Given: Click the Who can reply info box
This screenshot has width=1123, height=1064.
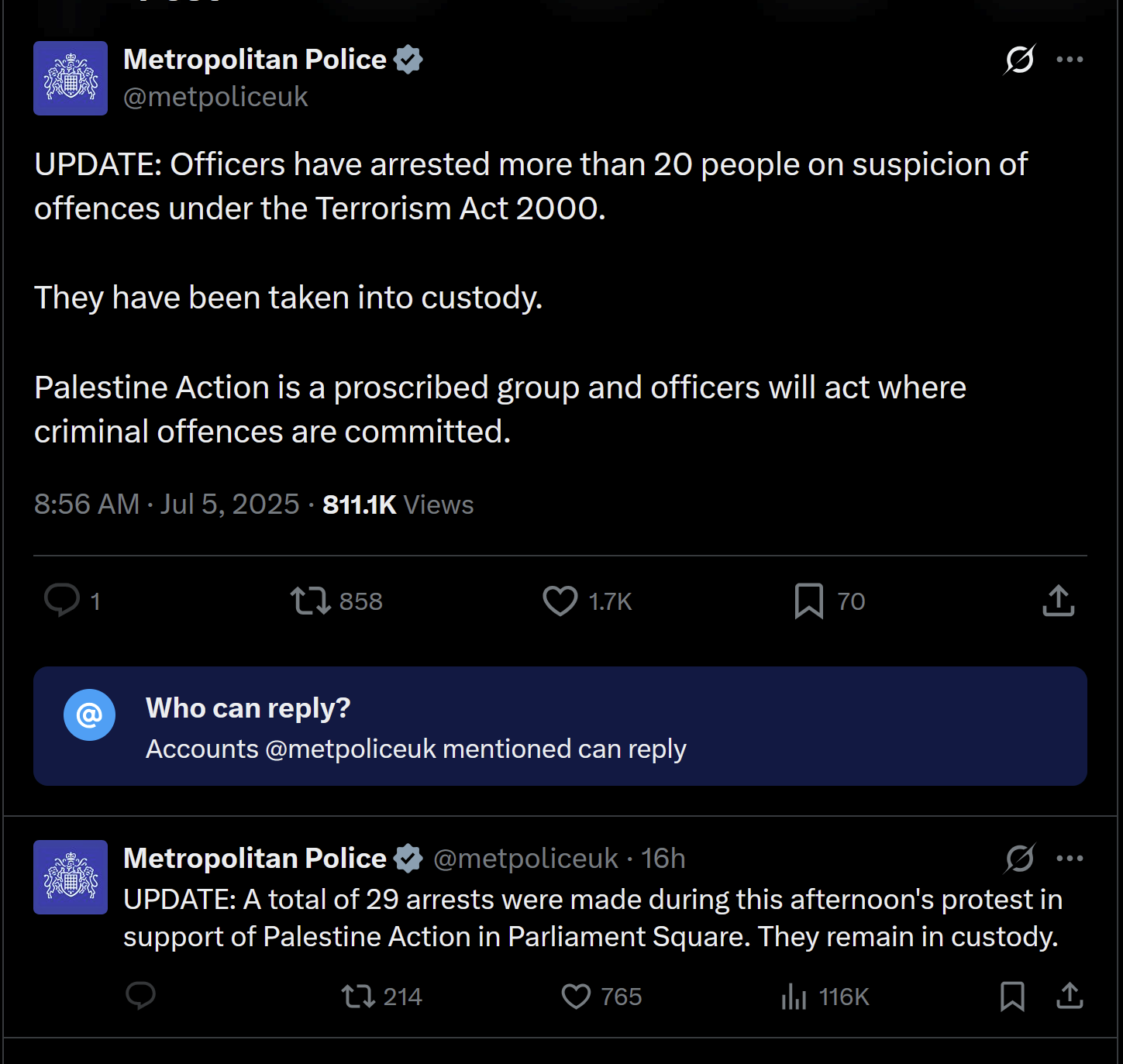Looking at the screenshot, I should pyautogui.click(x=560, y=726).
